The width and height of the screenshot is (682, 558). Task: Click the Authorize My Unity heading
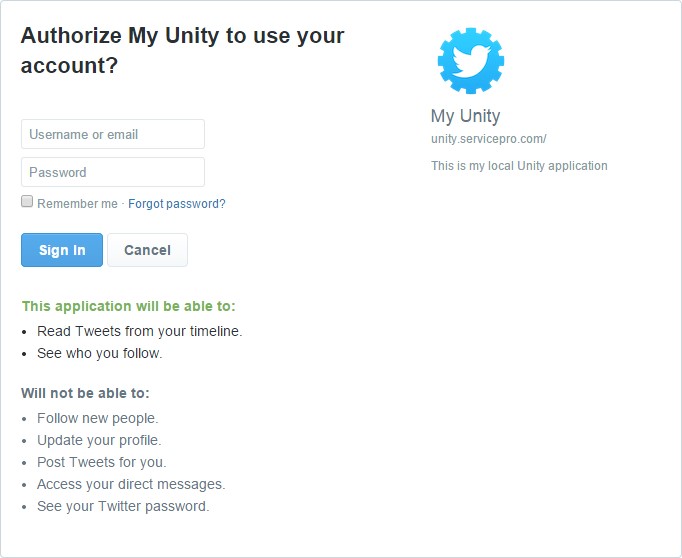182,50
